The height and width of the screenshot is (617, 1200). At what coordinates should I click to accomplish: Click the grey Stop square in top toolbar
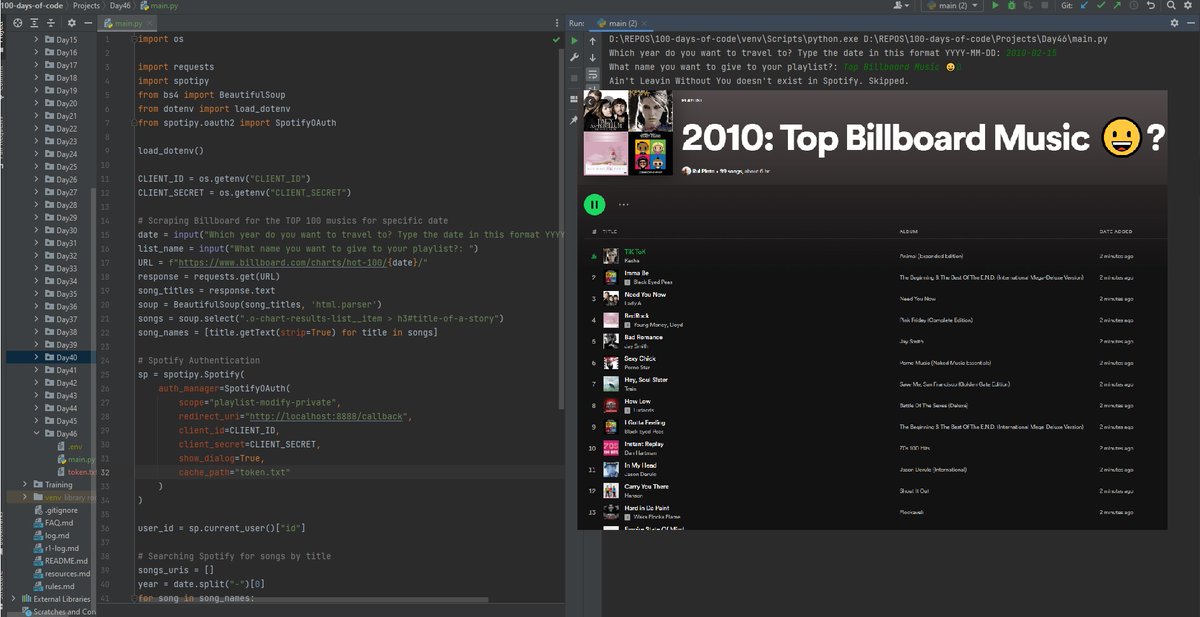[1045, 6]
